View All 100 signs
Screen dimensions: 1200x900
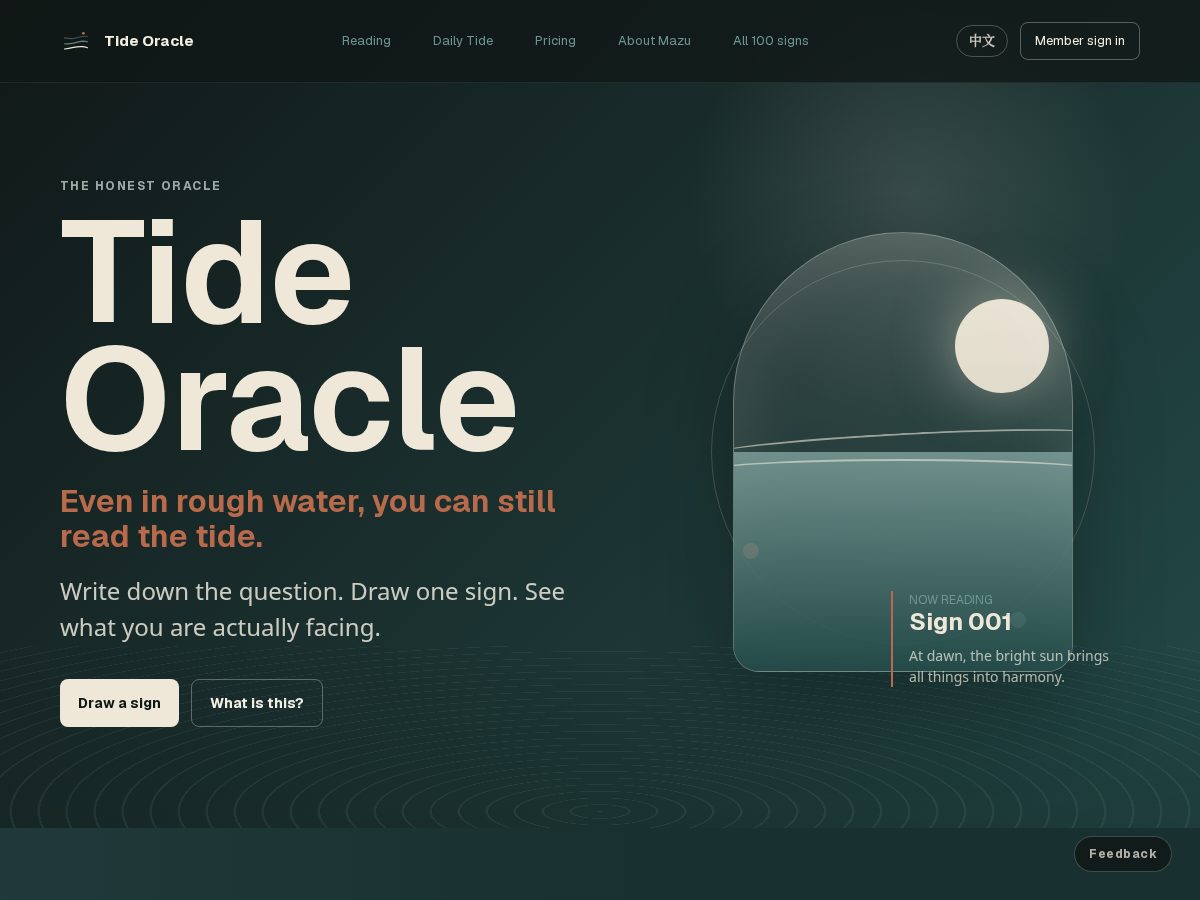[x=771, y=41]
